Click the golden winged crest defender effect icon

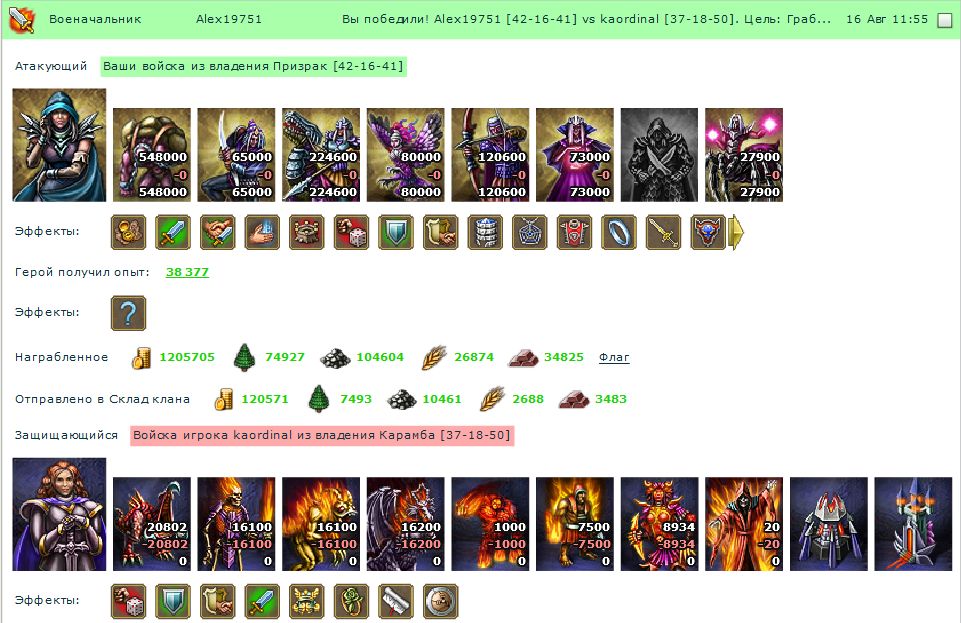coord(306,601)
